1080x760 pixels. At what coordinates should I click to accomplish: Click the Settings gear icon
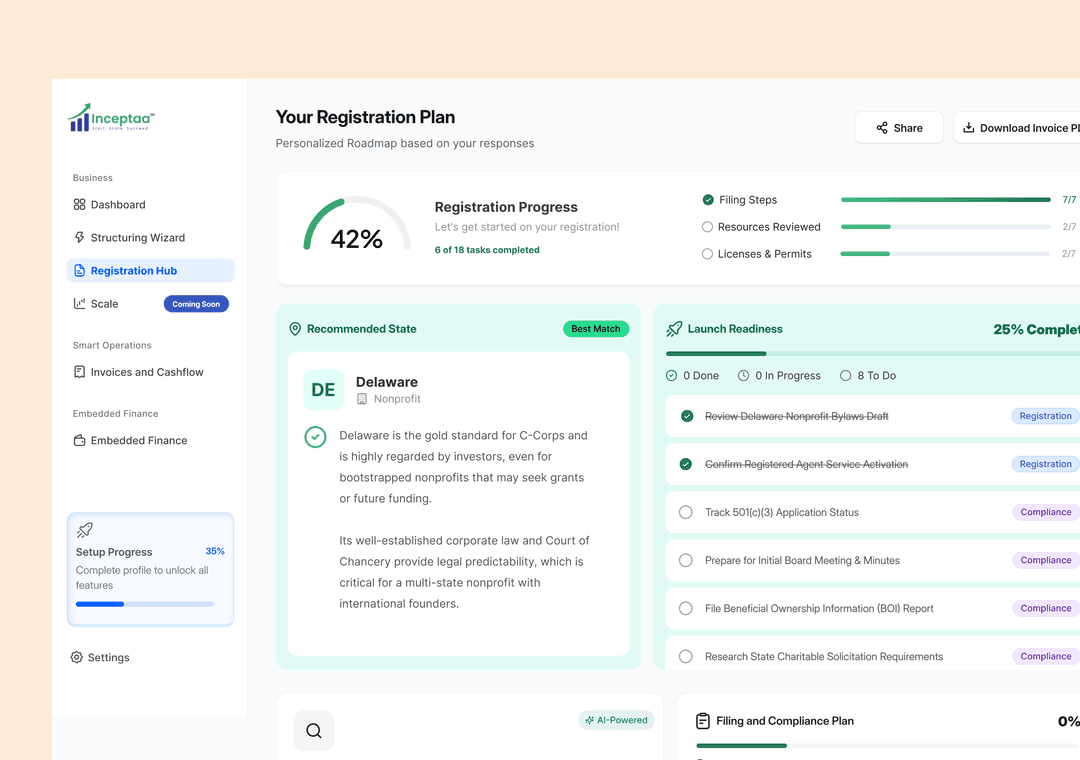point(76,657)
